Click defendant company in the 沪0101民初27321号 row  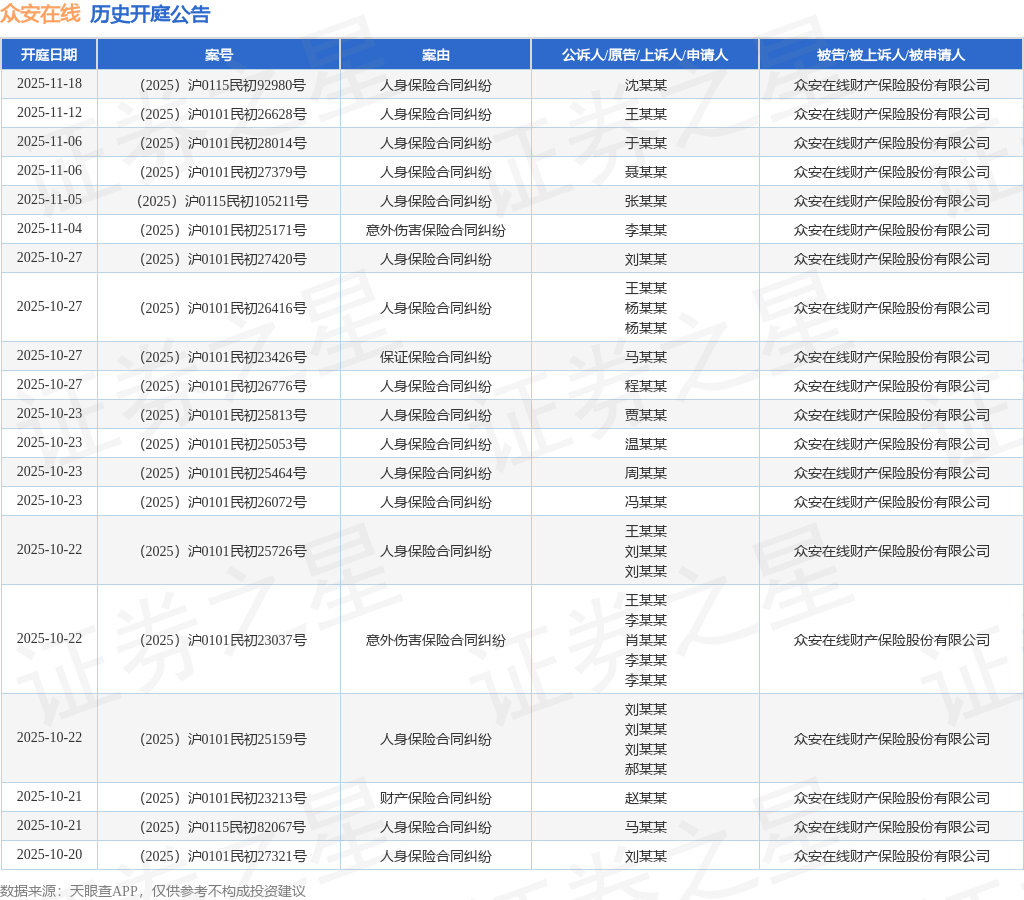coord(891,856)
